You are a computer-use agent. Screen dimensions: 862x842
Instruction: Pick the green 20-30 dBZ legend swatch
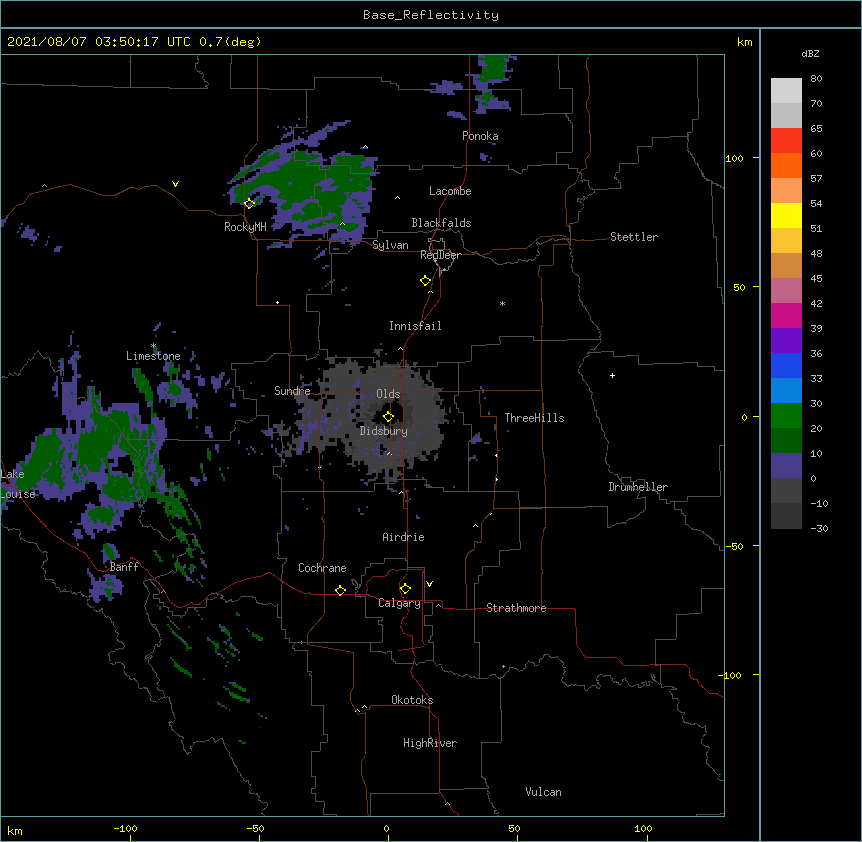(x=786, y=416)
